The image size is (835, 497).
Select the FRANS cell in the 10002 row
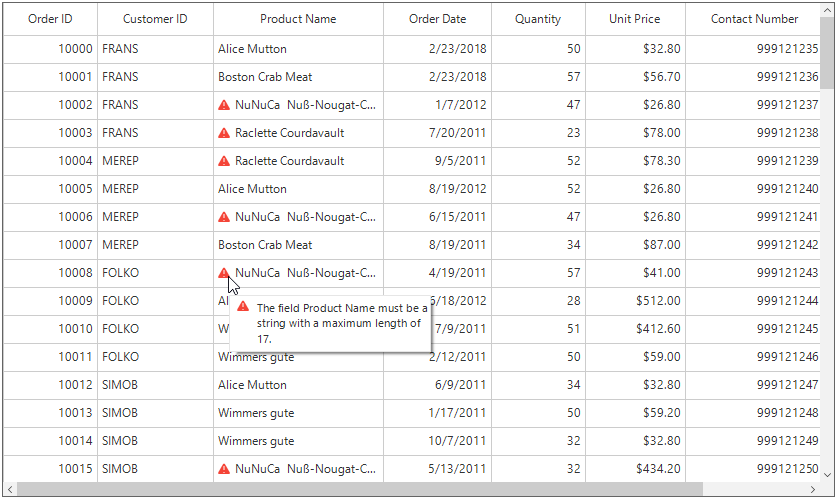point(155,105)
